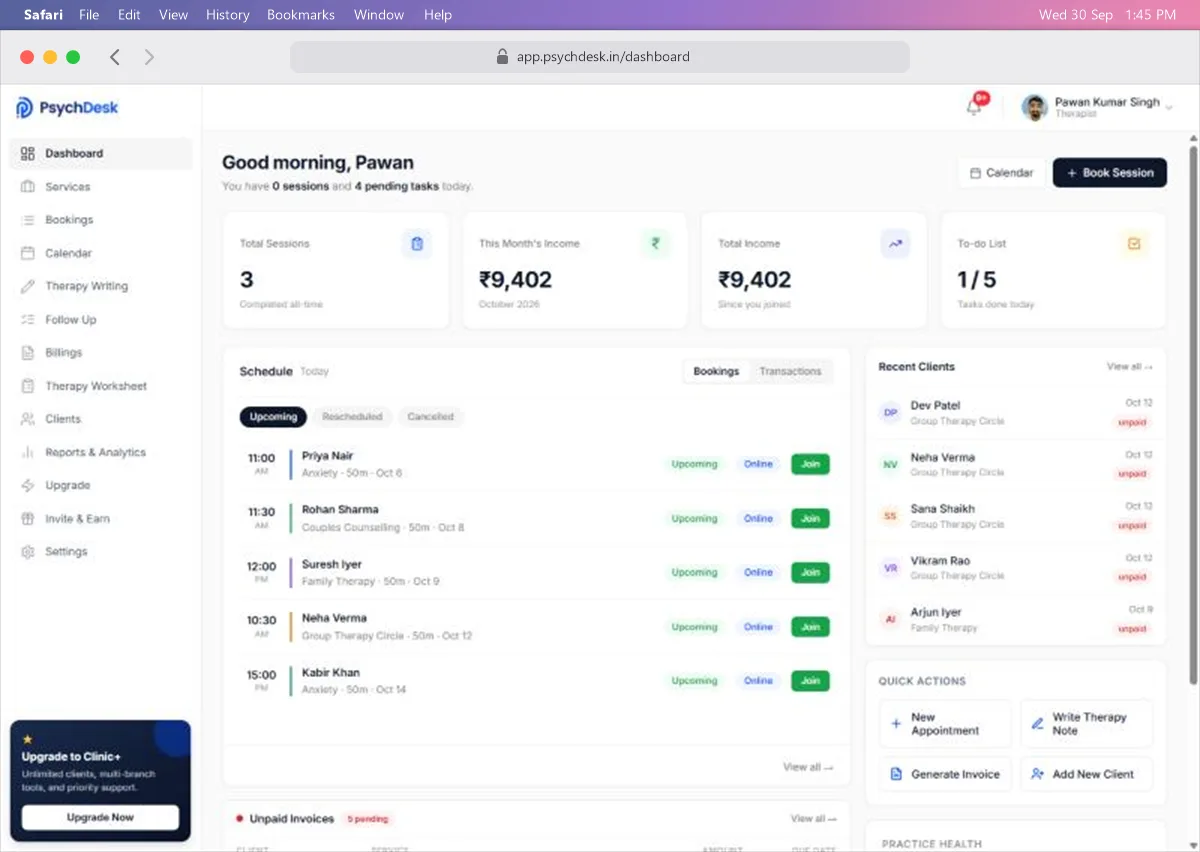Open the Safari Bookmarks menu

pos(301,15)
